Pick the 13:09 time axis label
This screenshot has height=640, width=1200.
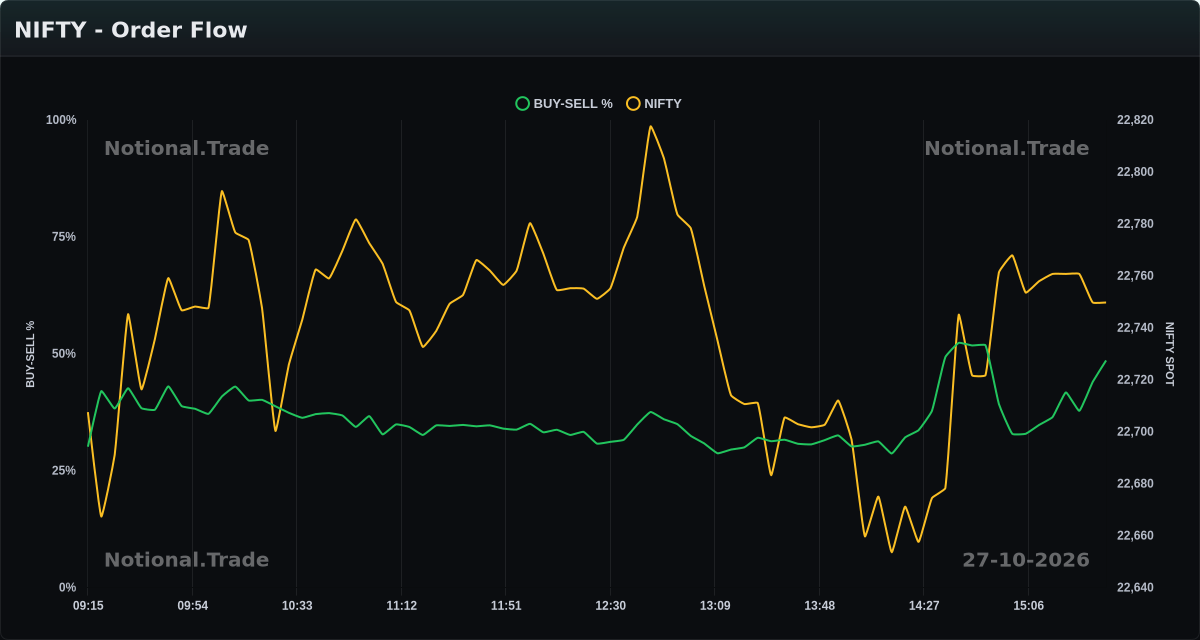715,606
